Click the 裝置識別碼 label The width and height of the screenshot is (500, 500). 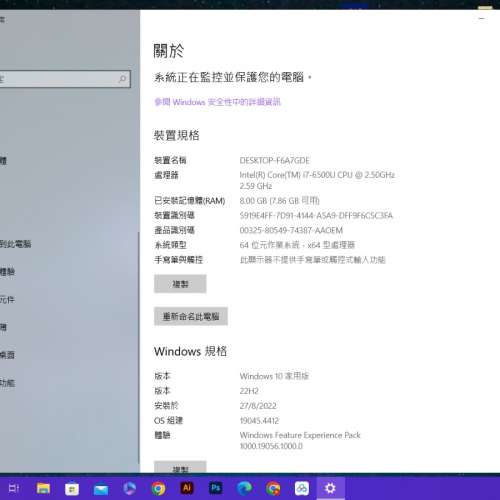pos(174,215)
